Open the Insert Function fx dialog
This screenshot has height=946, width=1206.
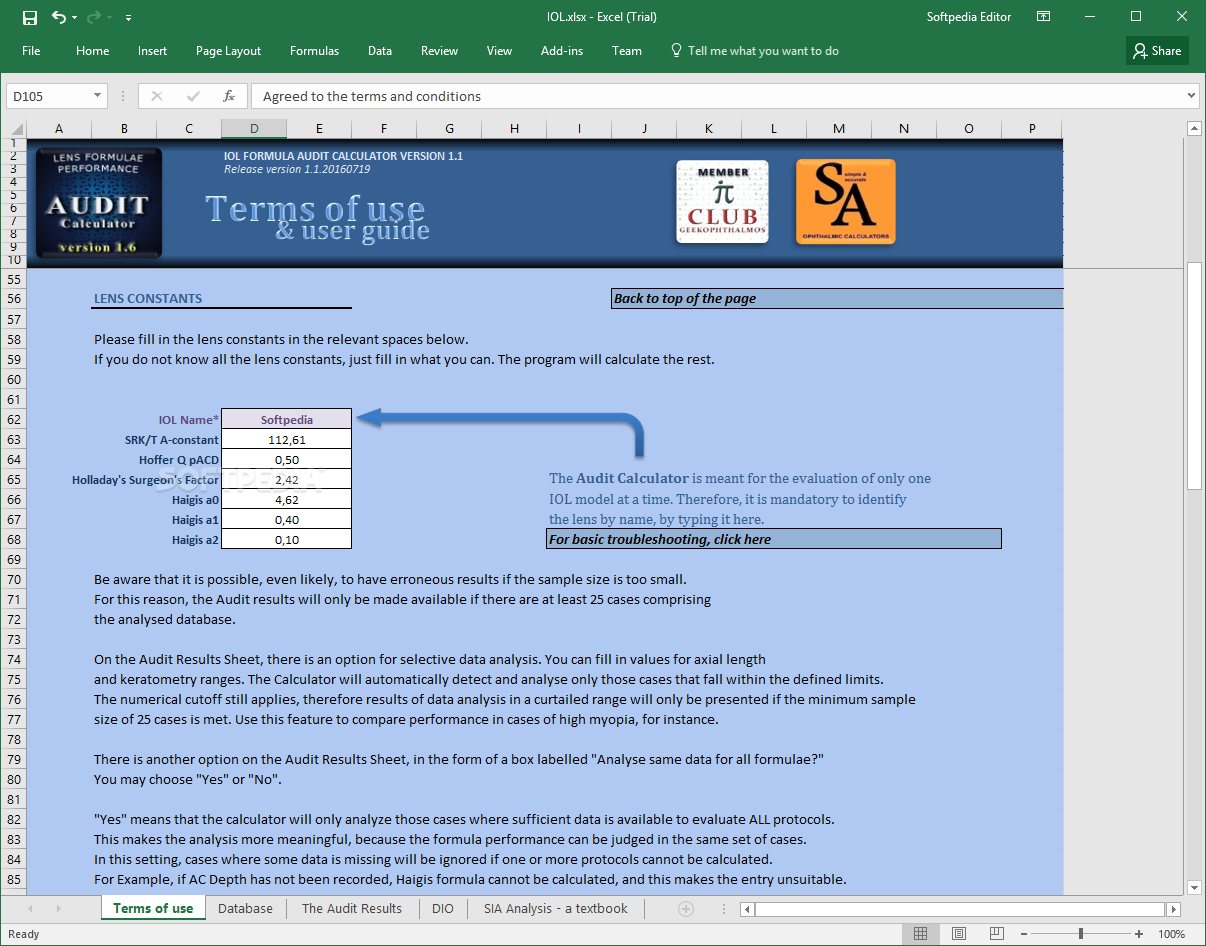pyautogui.click(x=229, y=96)
